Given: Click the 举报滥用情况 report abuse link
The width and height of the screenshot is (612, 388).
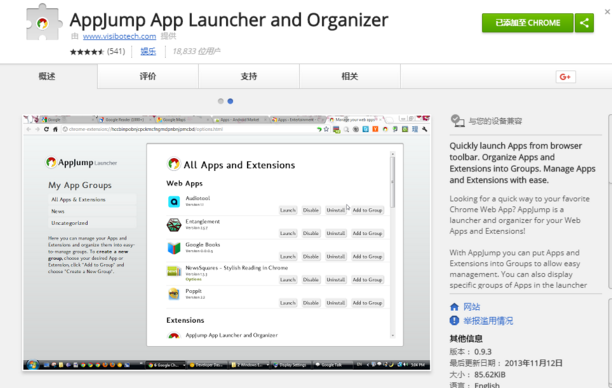Looking at the screenshot, I should (x=488, y=321).
